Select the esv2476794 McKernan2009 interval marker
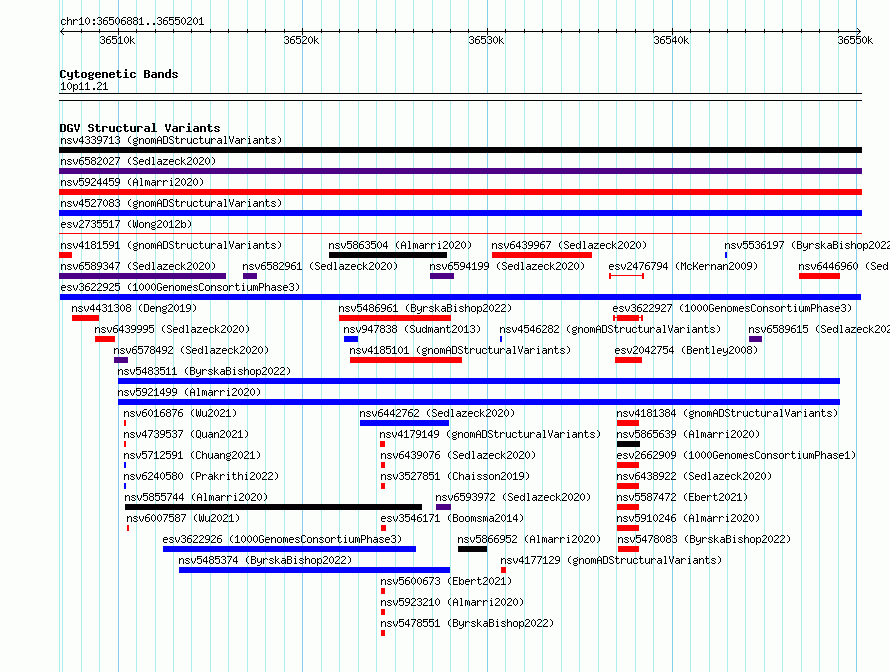890x672 pixels. tap(626, 276)
